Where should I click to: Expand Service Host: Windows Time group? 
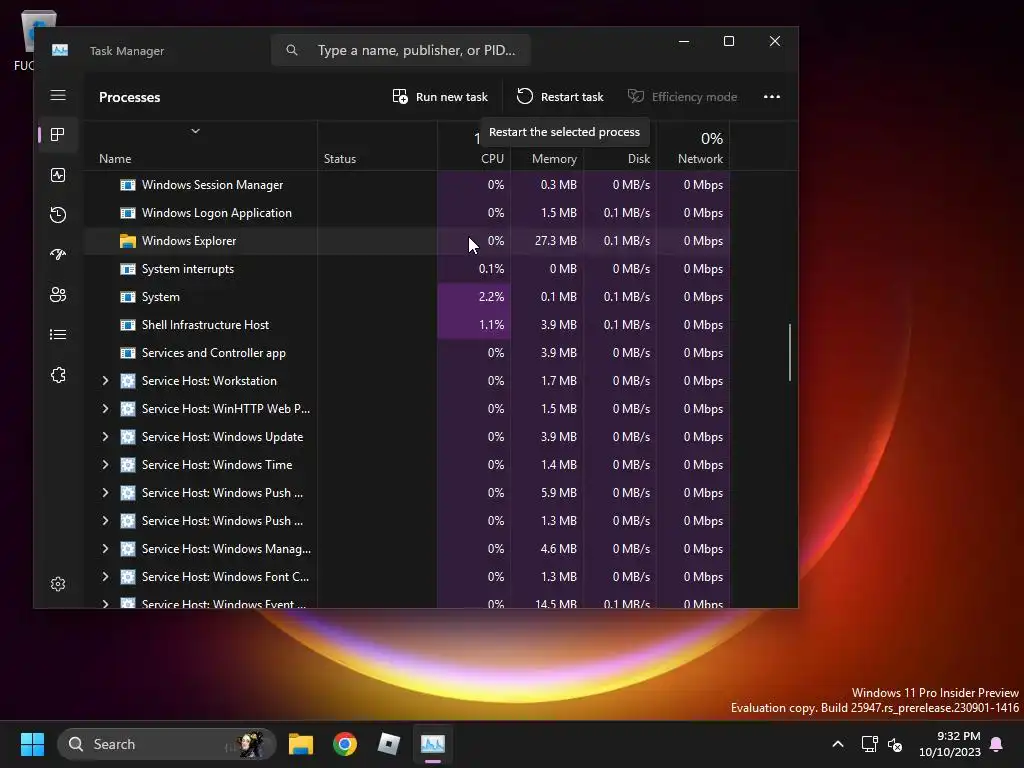point(105,465)
